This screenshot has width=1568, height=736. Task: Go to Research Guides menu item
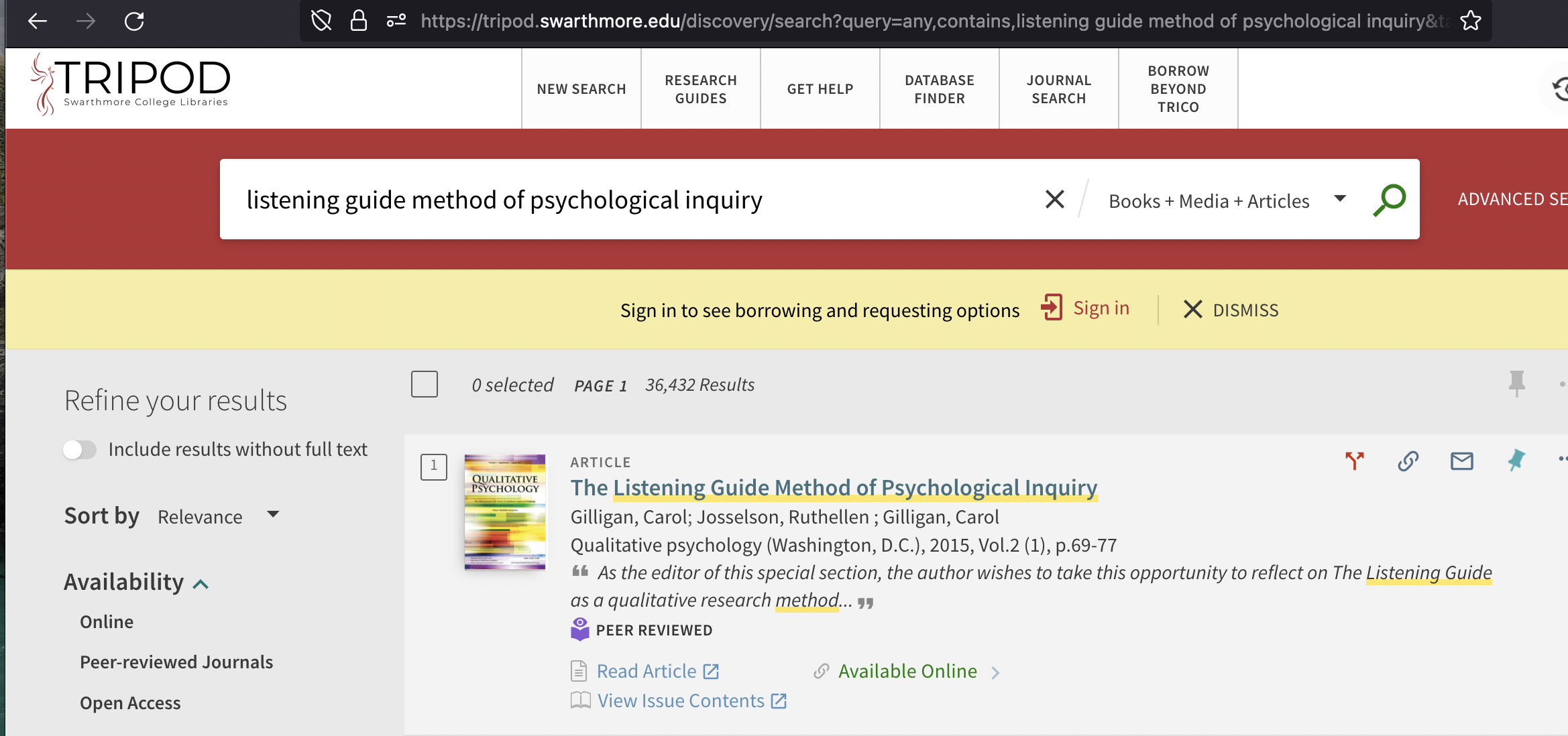[x=700, y=89]
